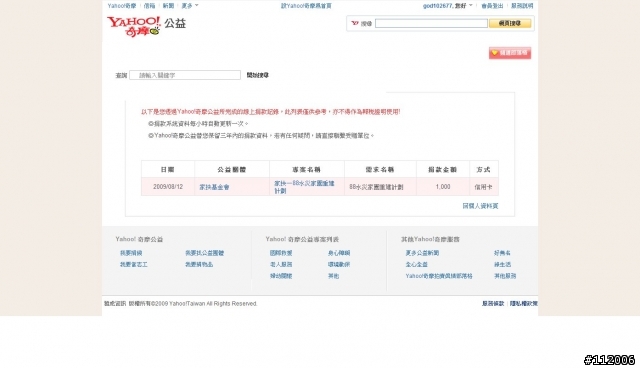Viewport: 640px width, 368px height.
Task: Click the 專案名稱 column header
Action: tap(307, 169)
